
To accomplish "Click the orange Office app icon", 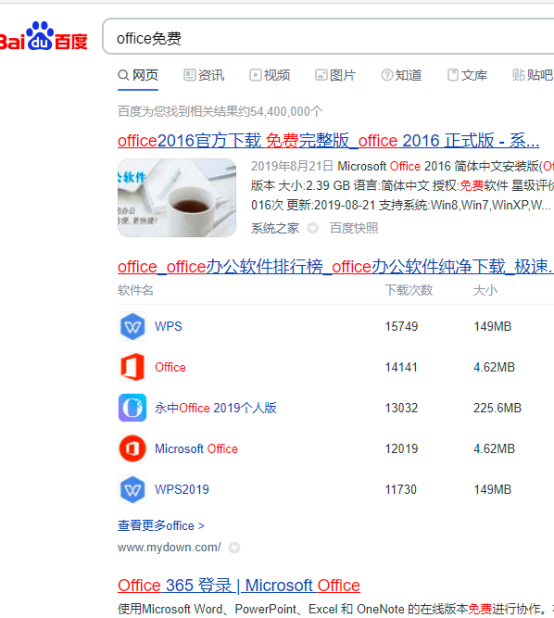I will [132, 367].
